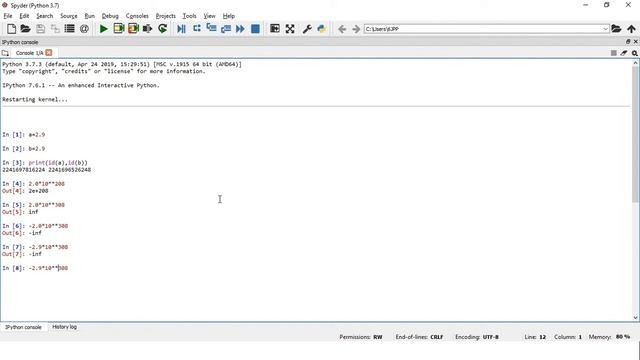Open the PYTHONPATH manager Python icon
This screenshot has width=640, height=360.
322,29
